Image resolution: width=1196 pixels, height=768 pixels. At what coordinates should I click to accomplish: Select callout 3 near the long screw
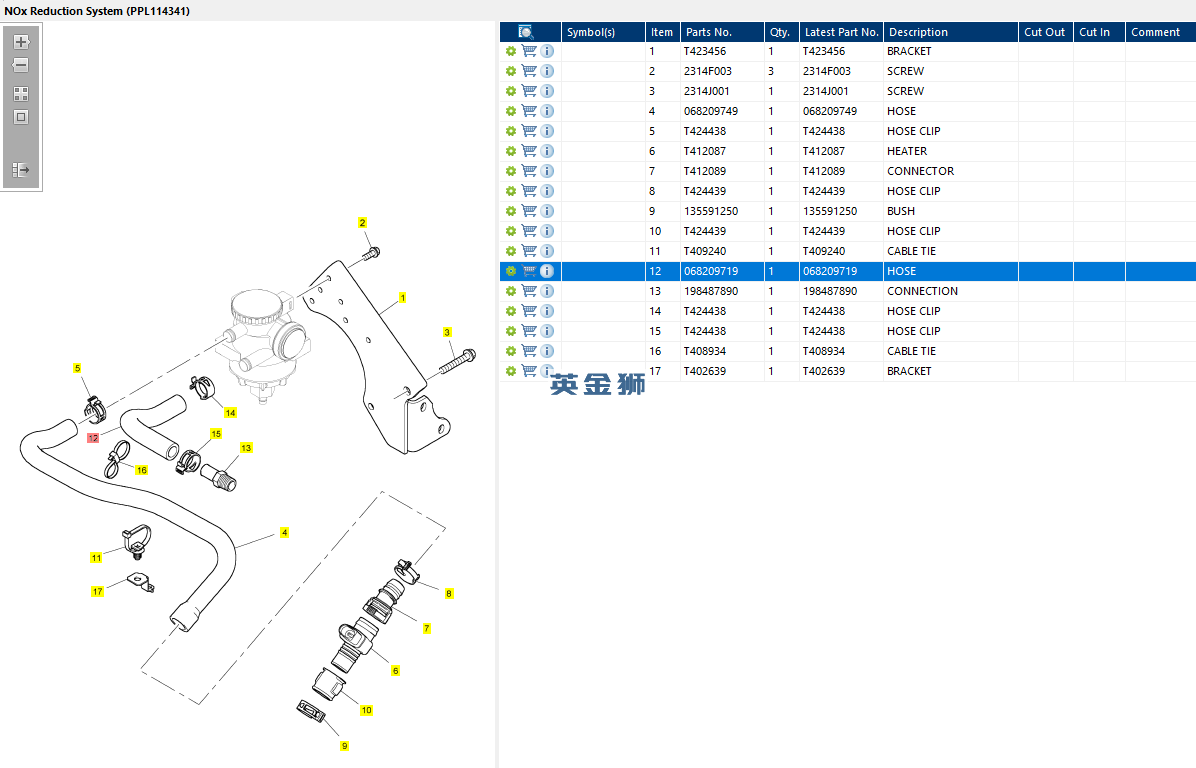(447, 332)
